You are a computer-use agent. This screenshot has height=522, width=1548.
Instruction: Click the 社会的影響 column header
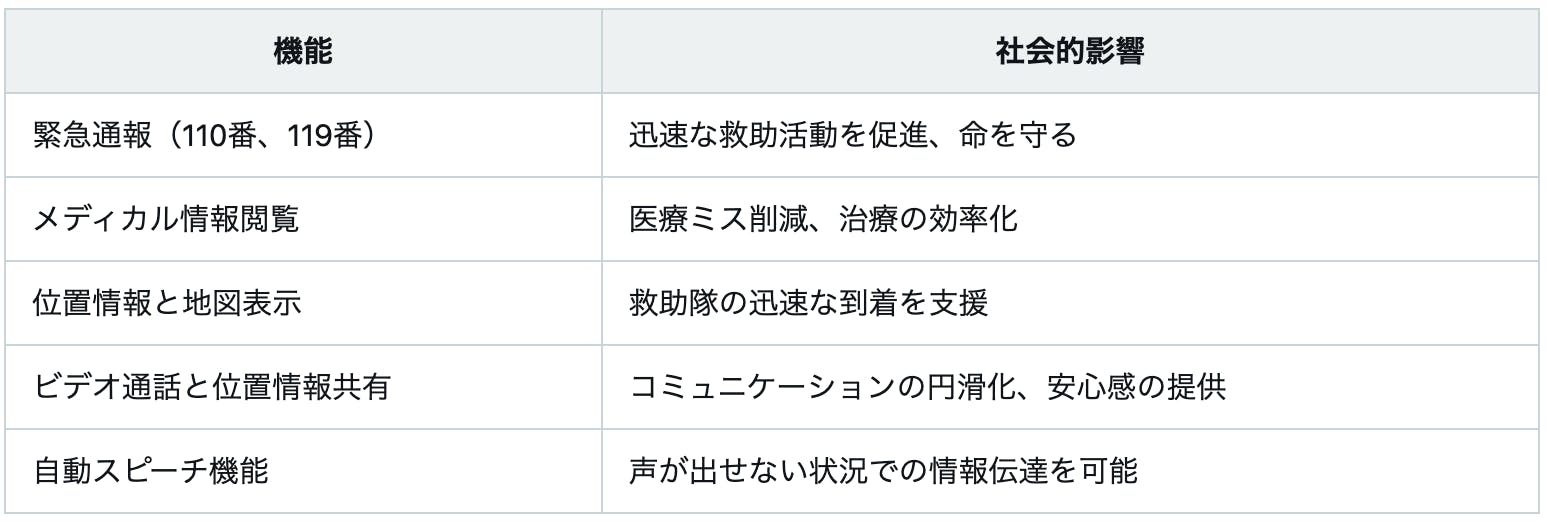click(1069, 52)
